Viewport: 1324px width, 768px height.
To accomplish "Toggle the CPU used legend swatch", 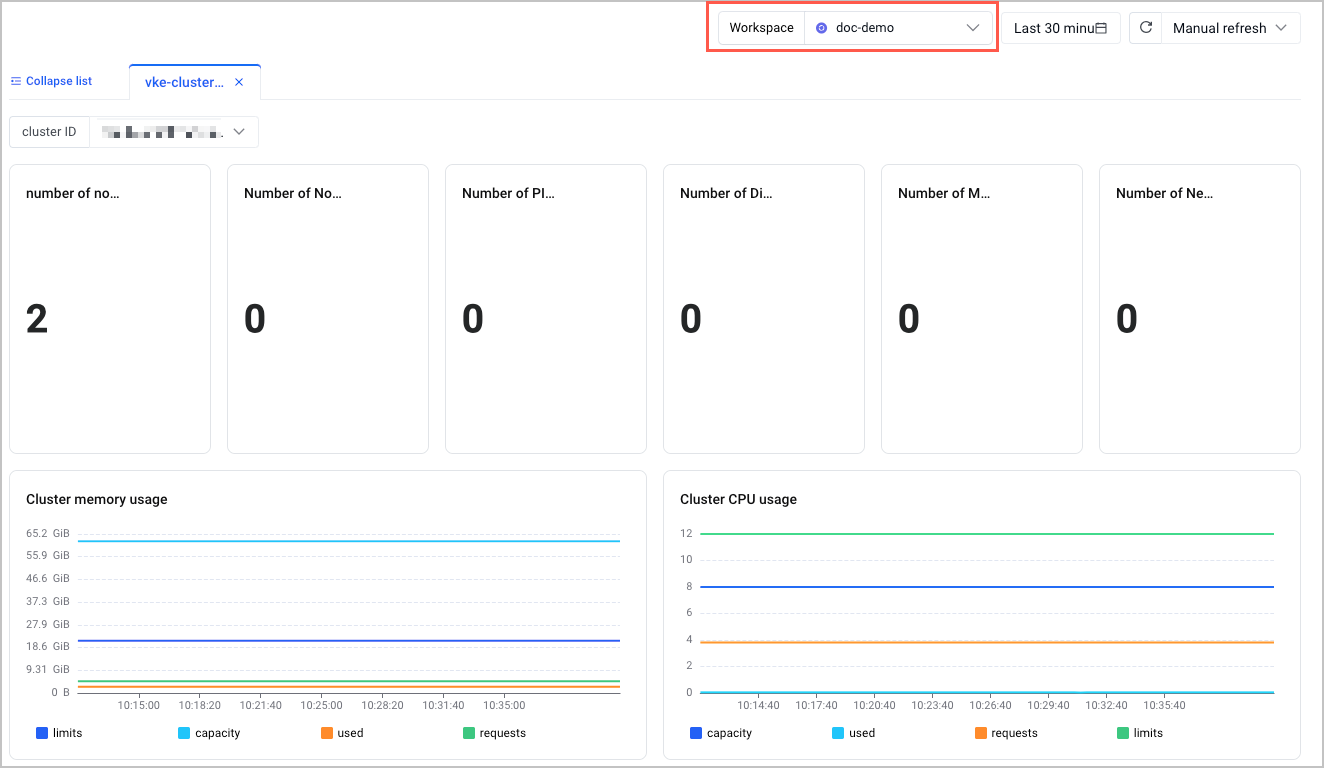I will point(838,733).
